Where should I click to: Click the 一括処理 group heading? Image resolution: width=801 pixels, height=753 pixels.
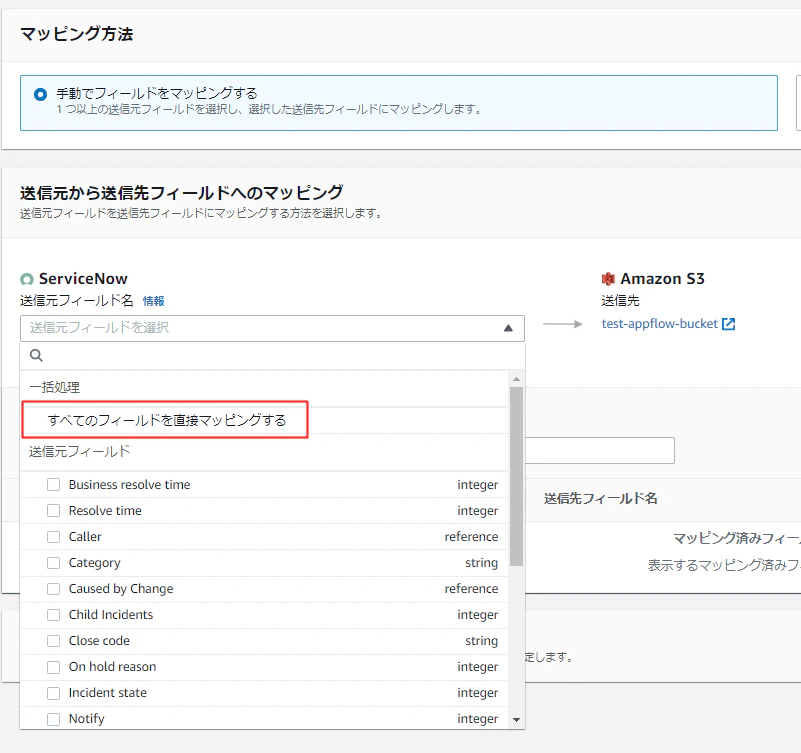(55, 387)
